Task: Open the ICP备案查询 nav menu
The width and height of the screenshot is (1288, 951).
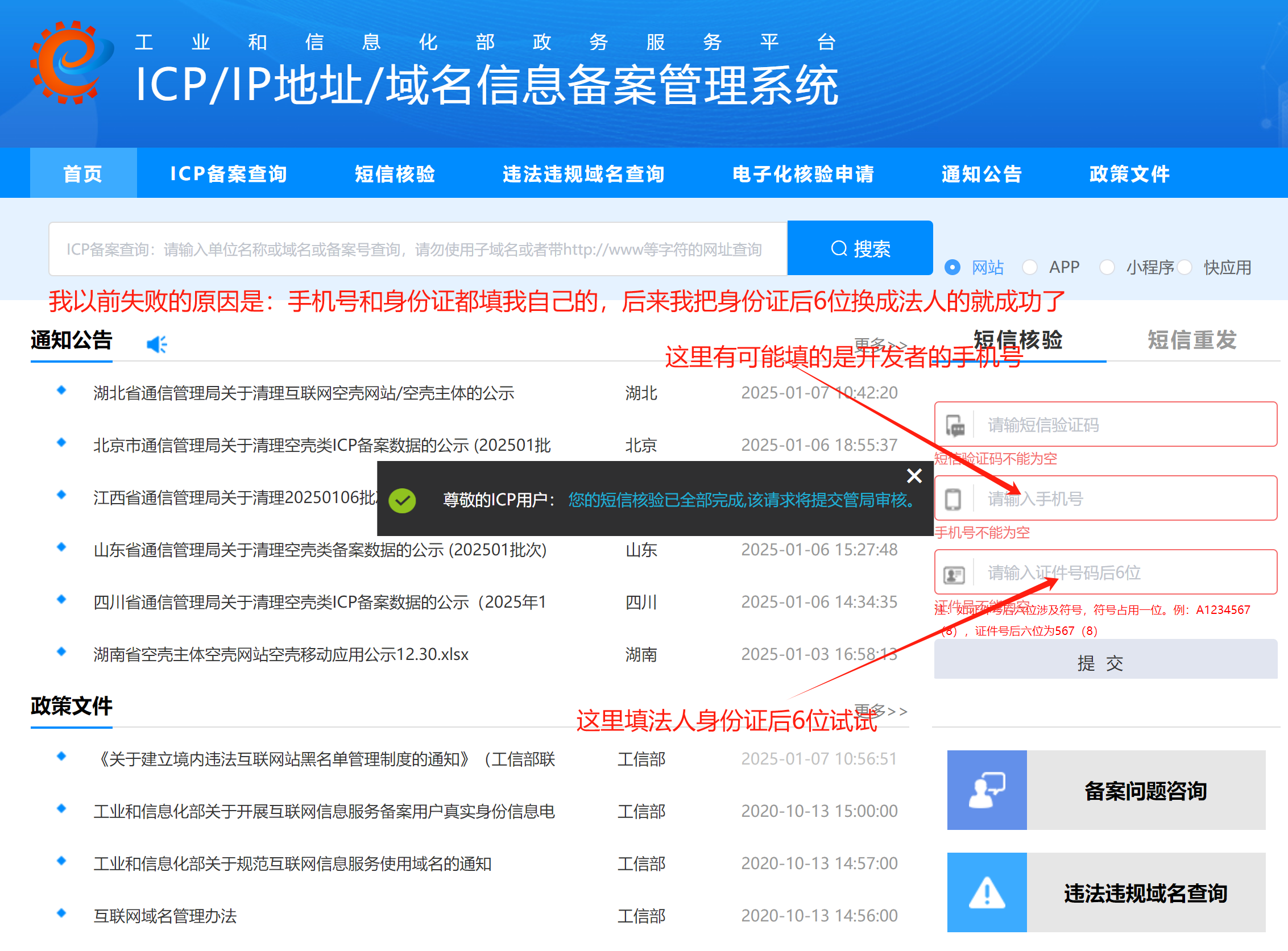Action: click(x=229, y=173)
